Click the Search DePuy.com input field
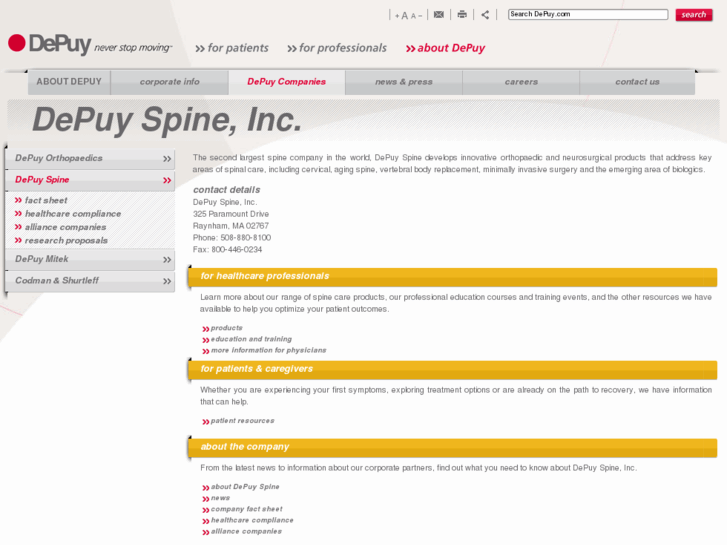The width and height of the screenshot is (727, 545). tap(588, 14)
